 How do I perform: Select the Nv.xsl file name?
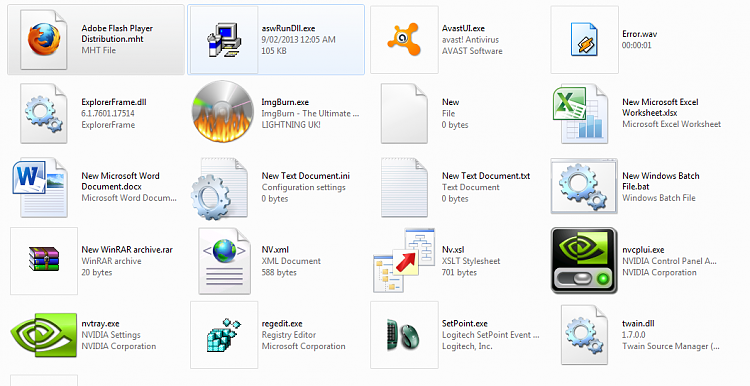click(453, 249)
